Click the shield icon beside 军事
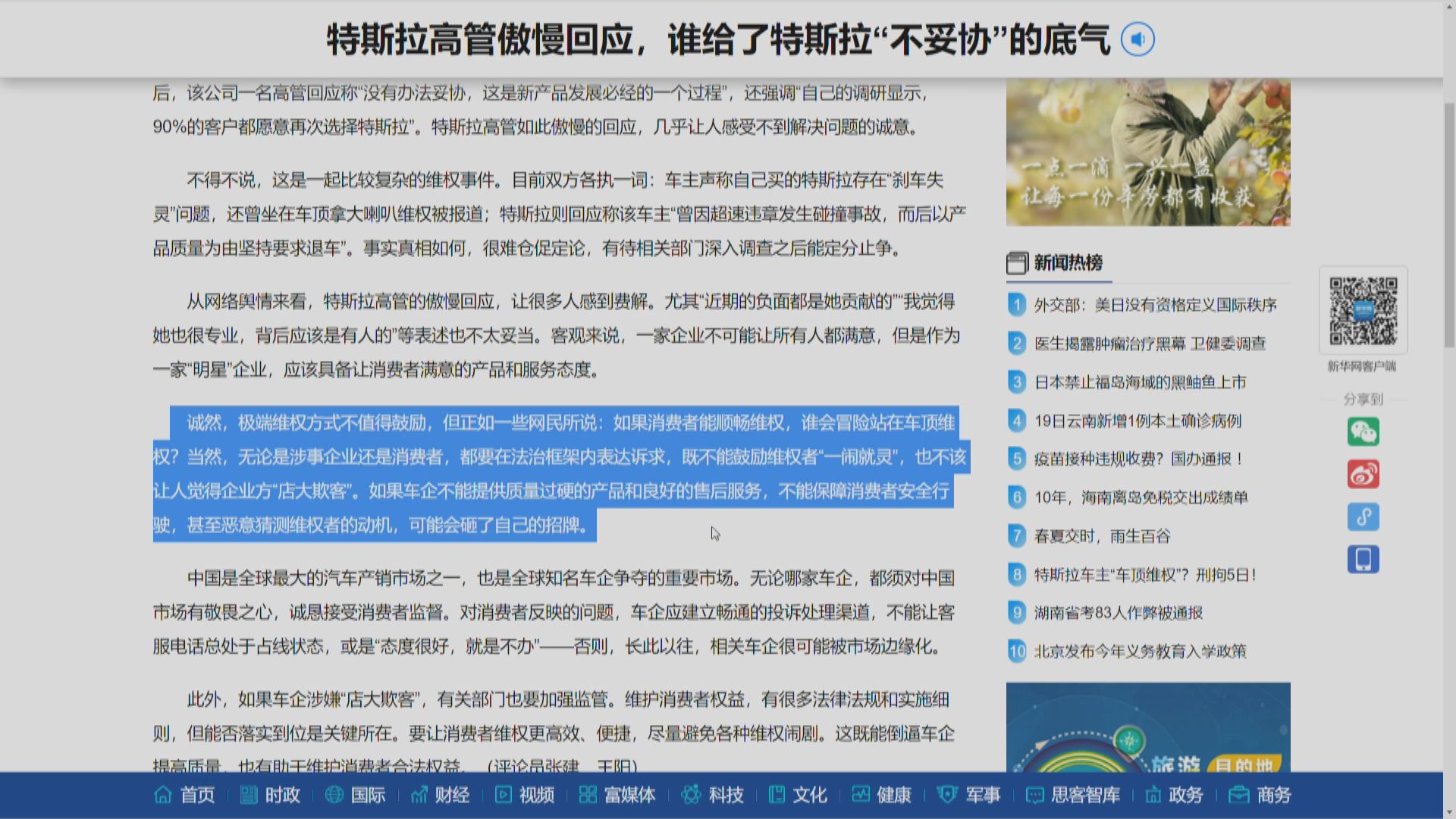 tap(946, 795)
